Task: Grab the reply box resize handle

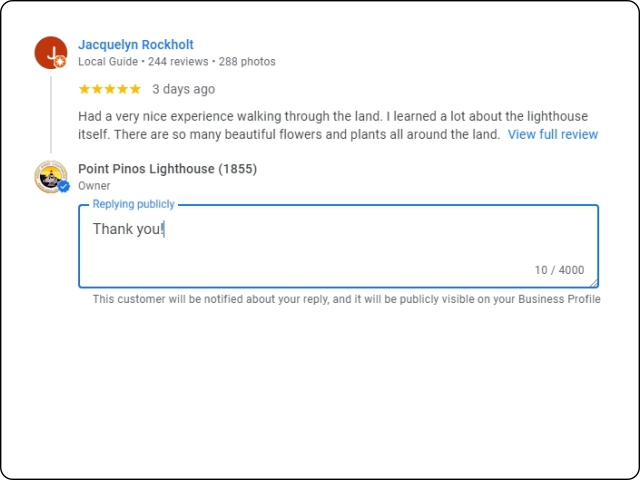Action: [x=594, y=283]
